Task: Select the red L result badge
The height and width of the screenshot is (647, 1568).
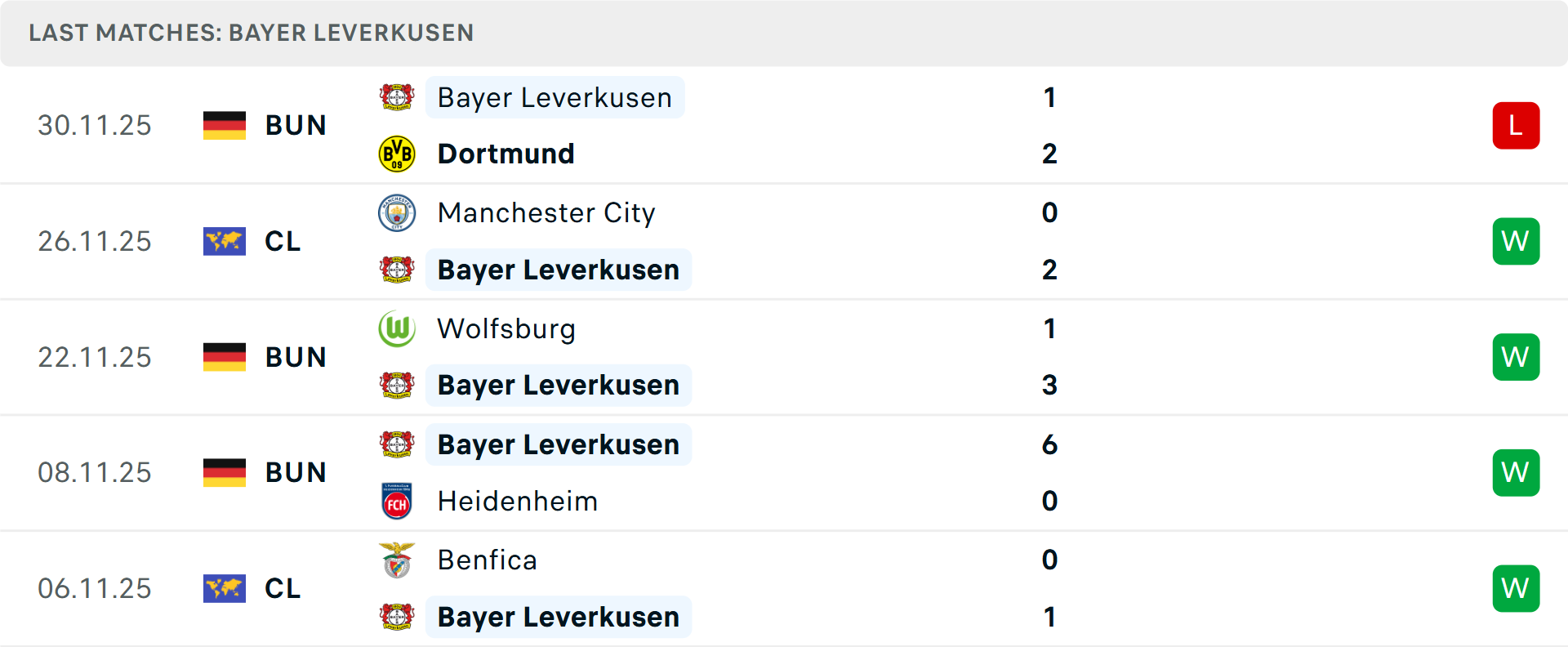Action: coord(1516,125)
